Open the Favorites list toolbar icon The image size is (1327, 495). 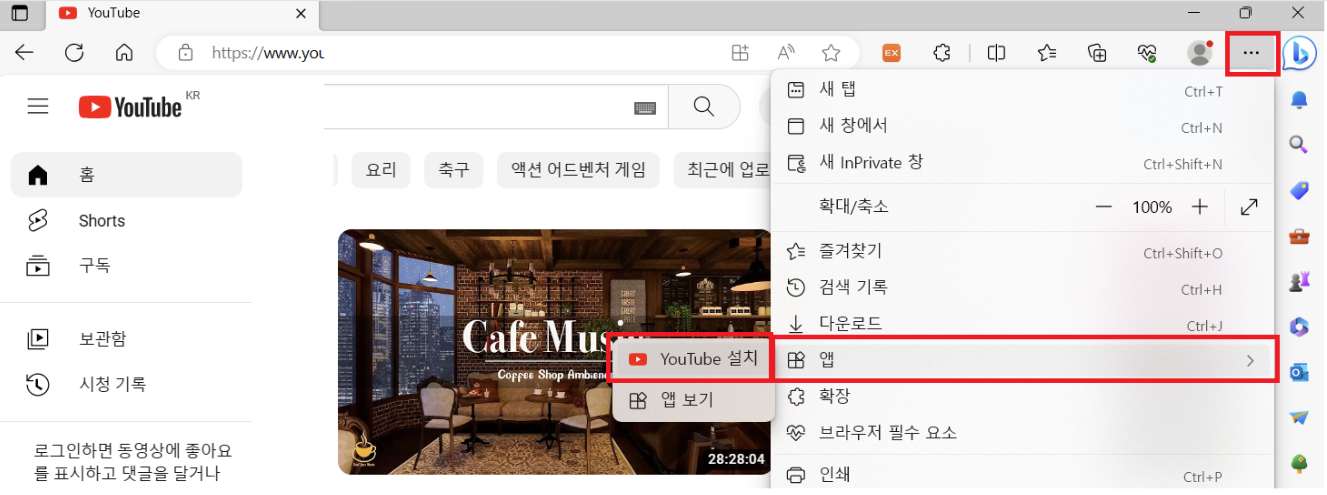(x=1046, y=53)
